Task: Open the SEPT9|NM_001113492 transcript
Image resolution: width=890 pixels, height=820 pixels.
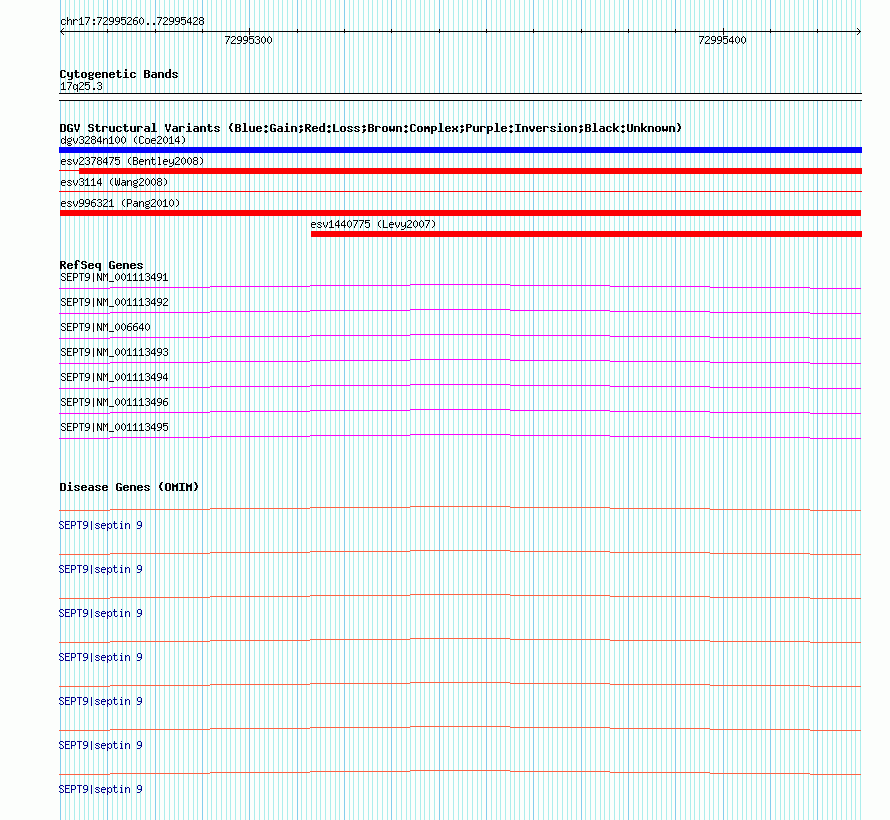Action: point(114,302)
